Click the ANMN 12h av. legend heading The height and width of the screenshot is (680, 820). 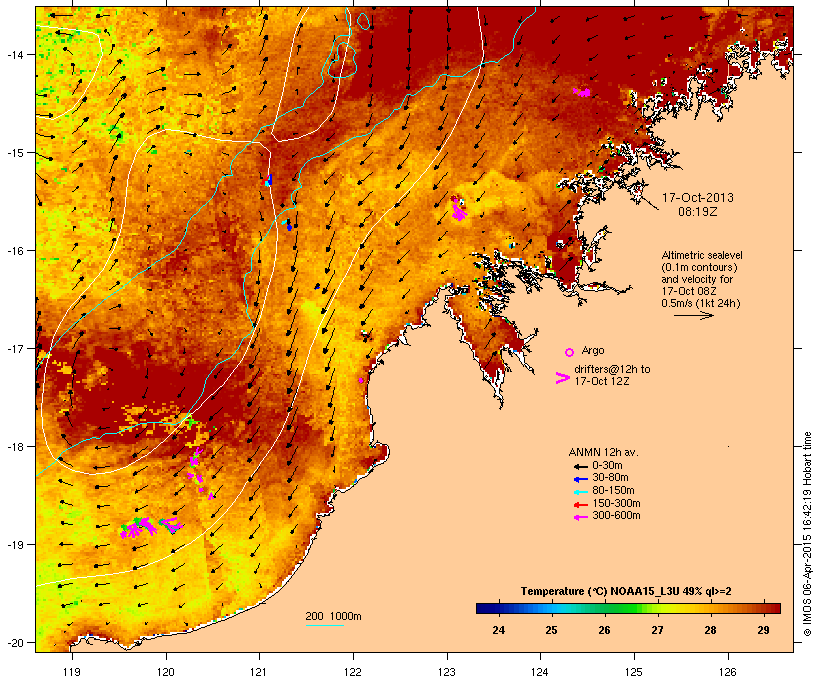pyautogui.click(x=603, y=452)
